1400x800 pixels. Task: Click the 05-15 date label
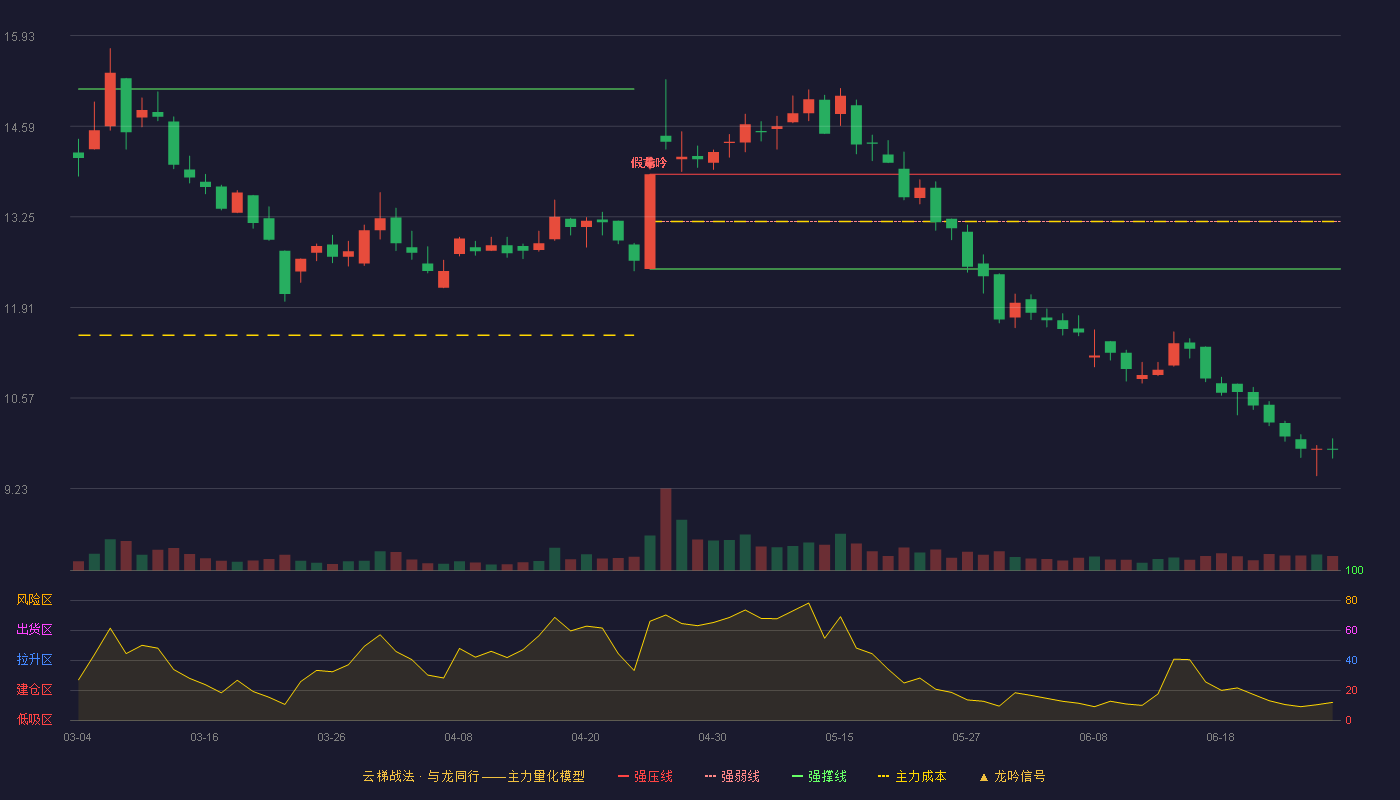point(839,737)
